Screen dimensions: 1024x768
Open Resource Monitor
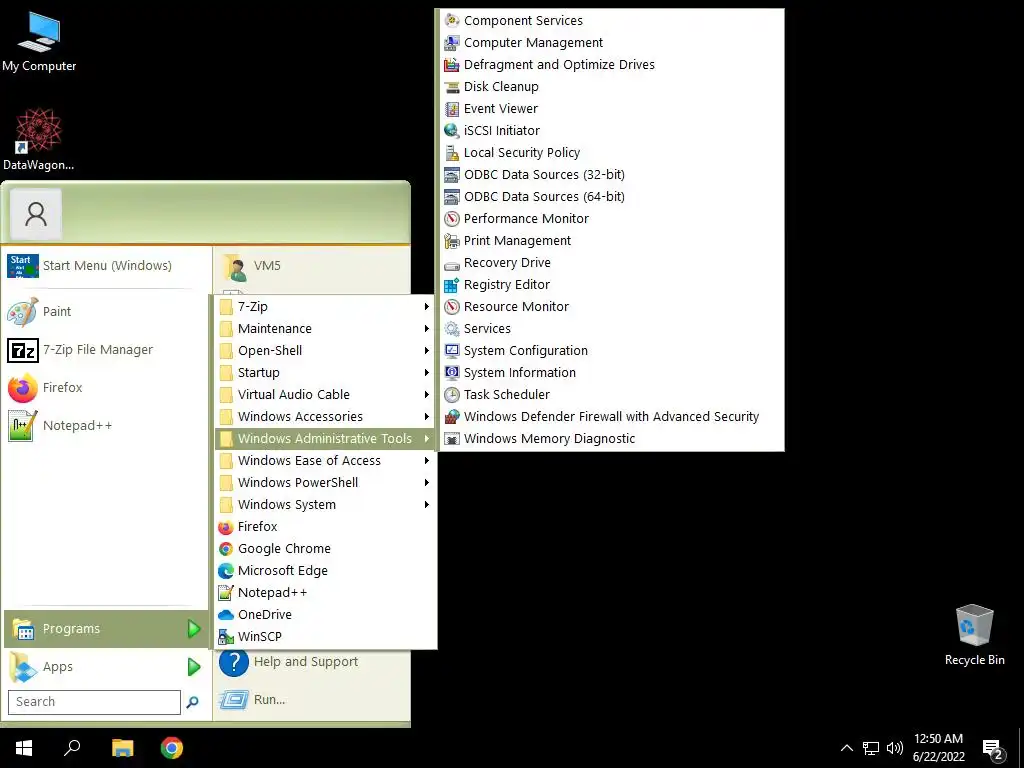pos(611,306)
